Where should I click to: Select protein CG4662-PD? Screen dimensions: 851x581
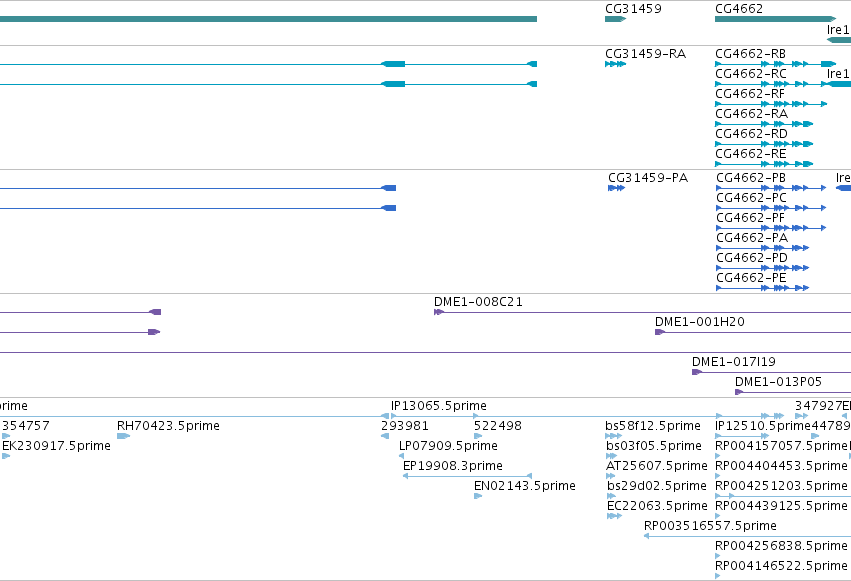tap(752, 258)
